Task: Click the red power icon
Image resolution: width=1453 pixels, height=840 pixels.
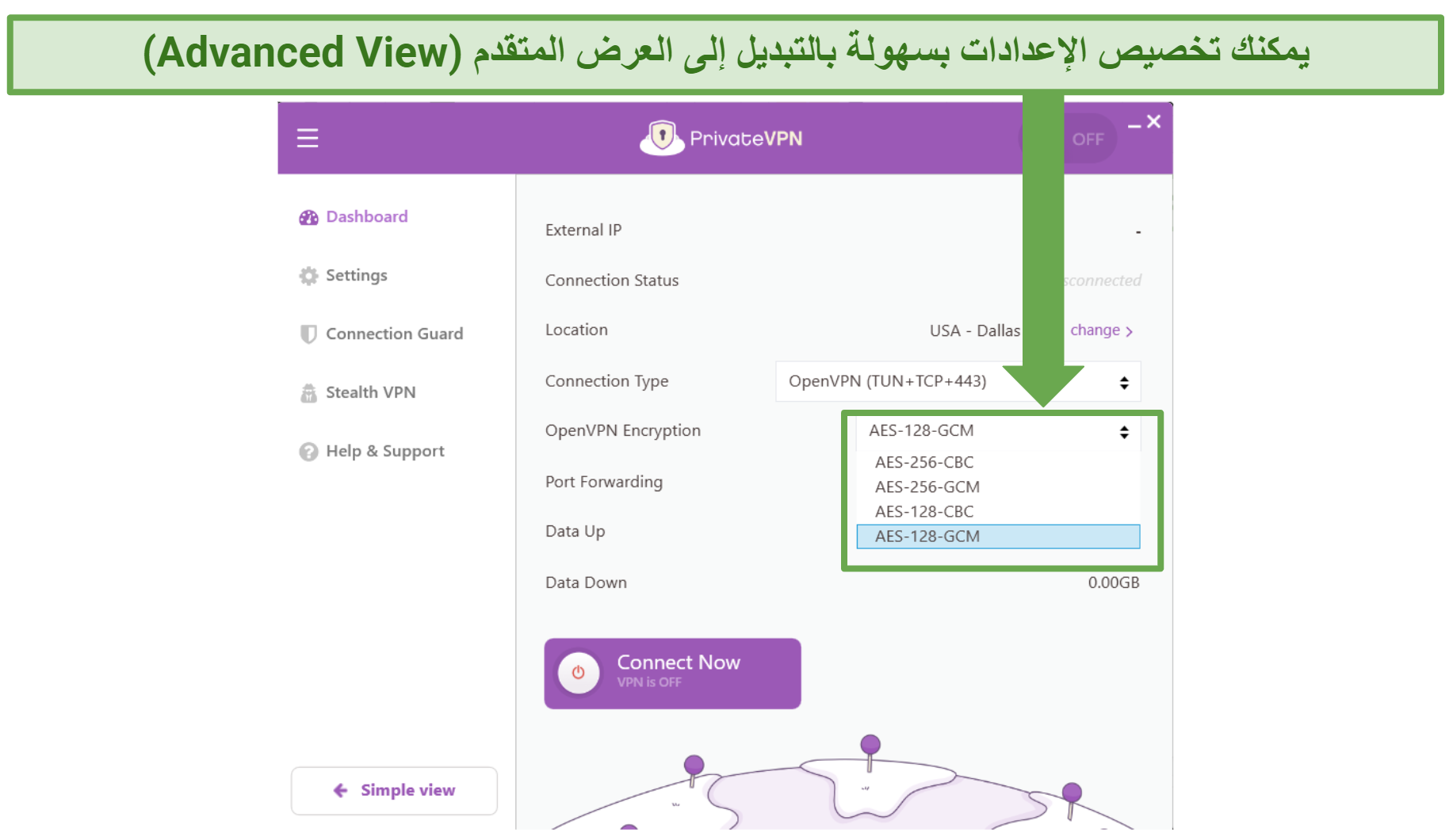Action: click(x=579, y=673)
